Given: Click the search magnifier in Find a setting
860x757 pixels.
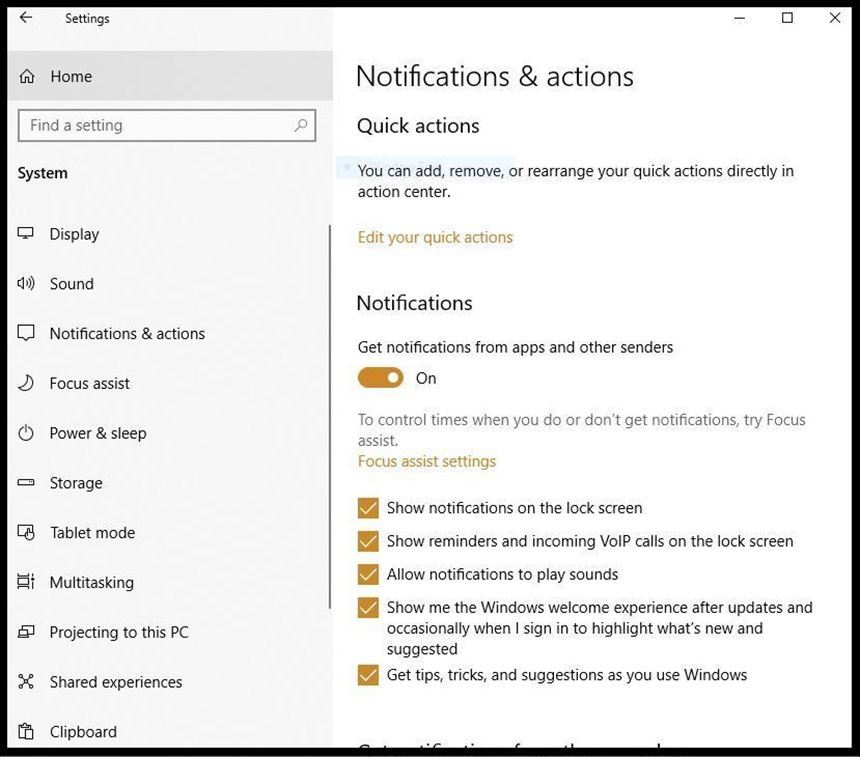Looking at the screenshot, I should (x=300, y=126).
